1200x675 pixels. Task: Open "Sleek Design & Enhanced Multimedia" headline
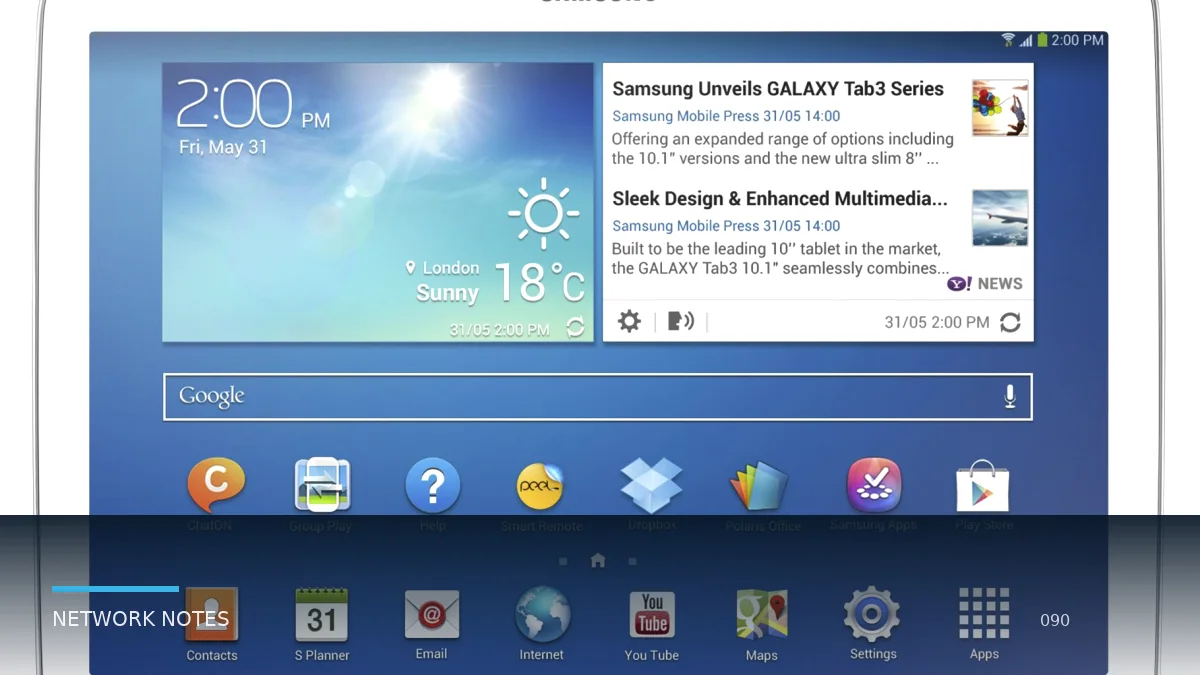[x=780, y=199]
